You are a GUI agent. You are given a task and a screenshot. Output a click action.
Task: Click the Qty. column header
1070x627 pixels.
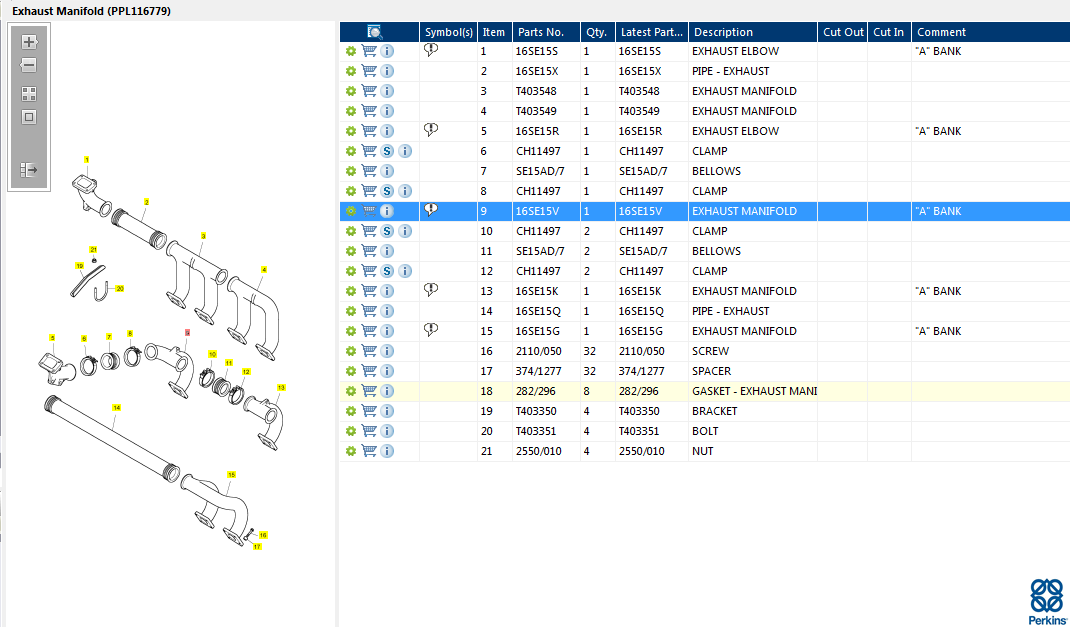(x=596, y=32)
